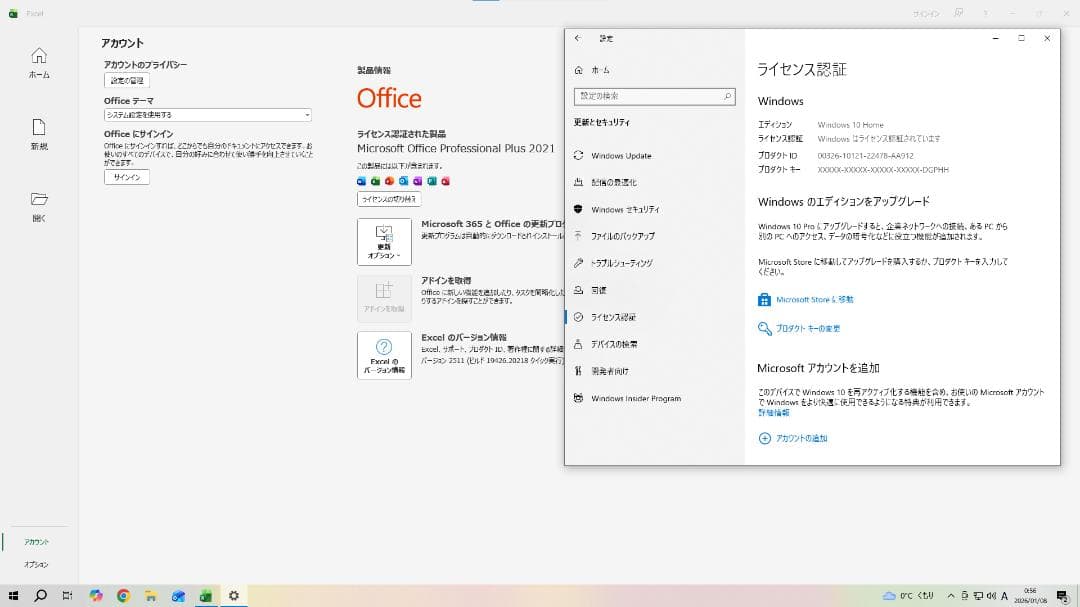Switch to オプション in the Excel sidebar
The image size is (1080, 607).
37,563
